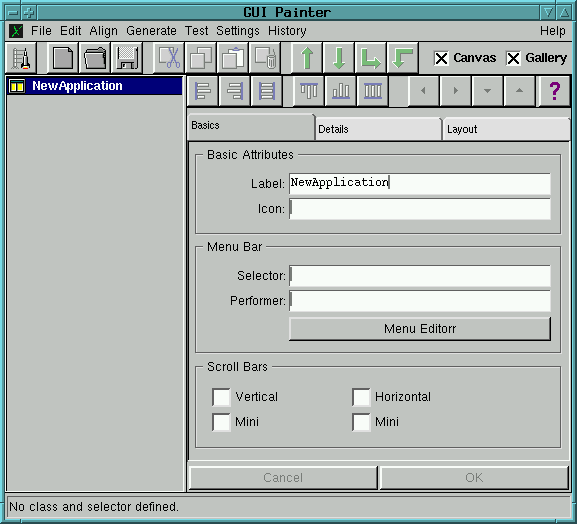
Task: Click the green down arrow icon
Action: 339,58
